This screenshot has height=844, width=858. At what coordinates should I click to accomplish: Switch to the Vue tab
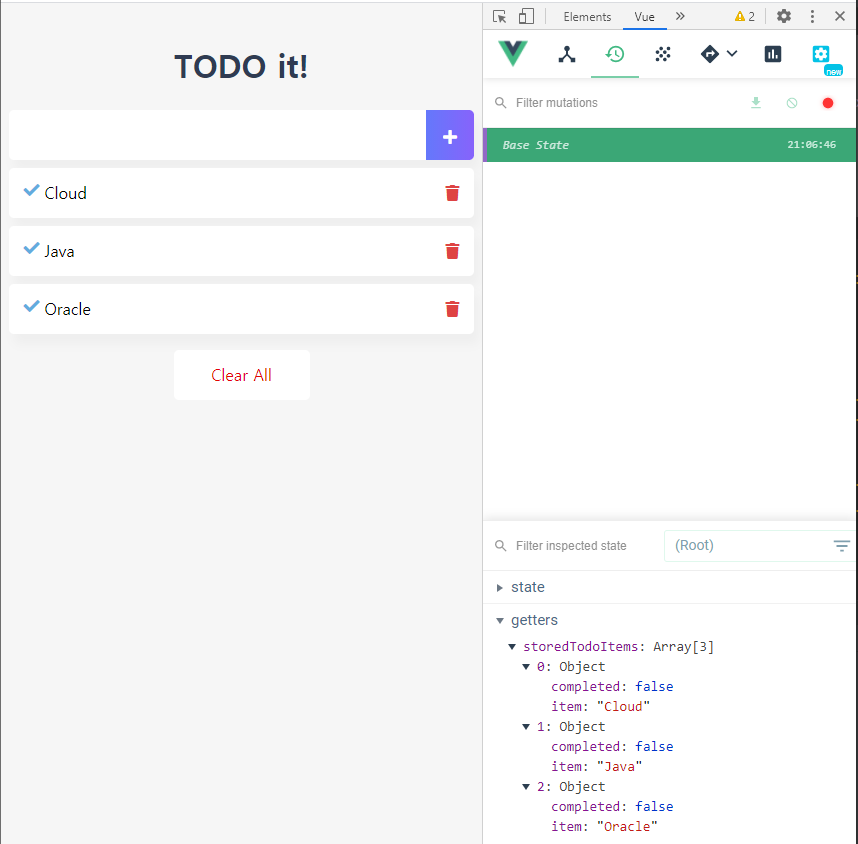coord(644,17)
